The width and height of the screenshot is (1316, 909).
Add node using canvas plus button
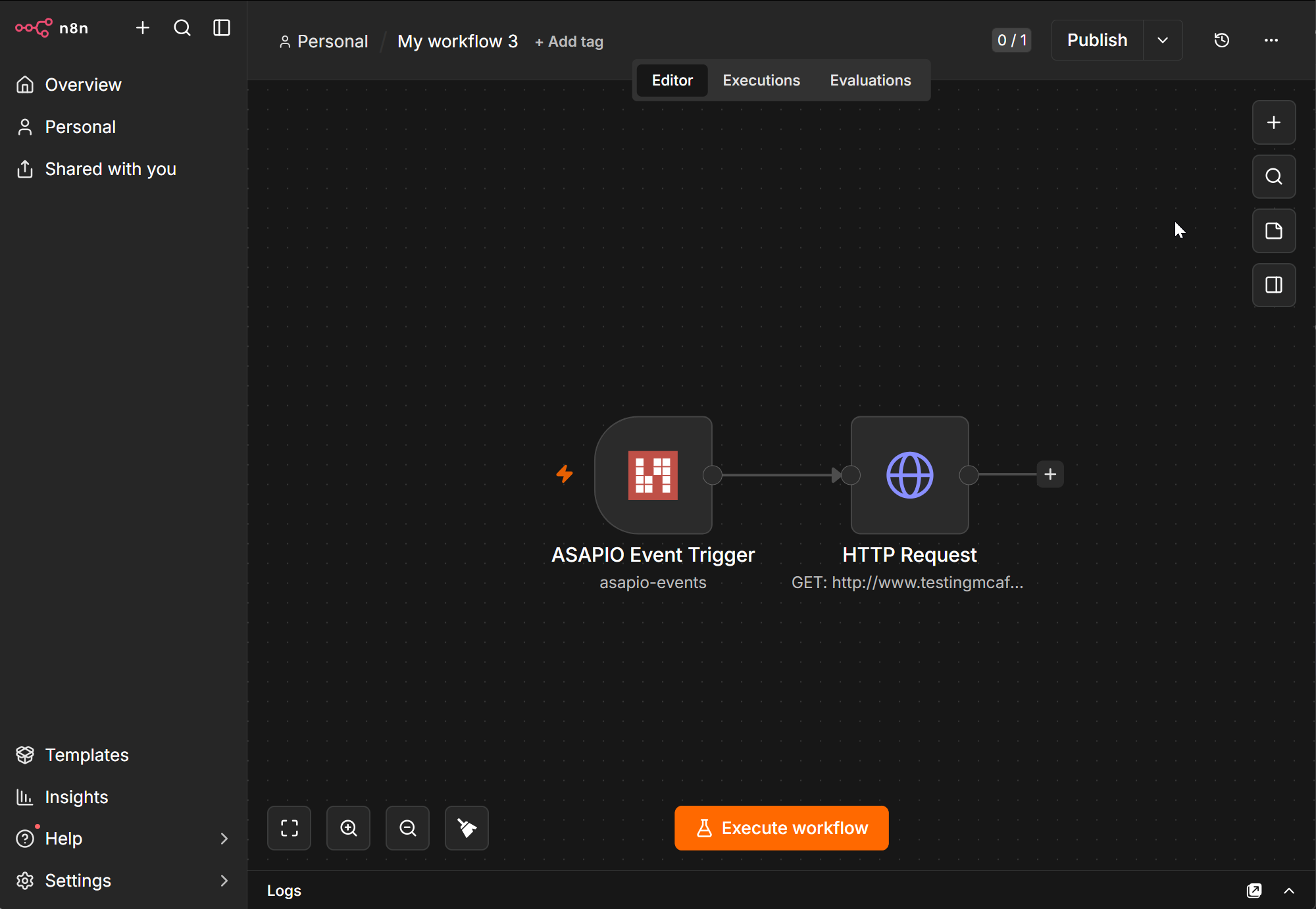pyautogui.click(x=1274, y=122)
